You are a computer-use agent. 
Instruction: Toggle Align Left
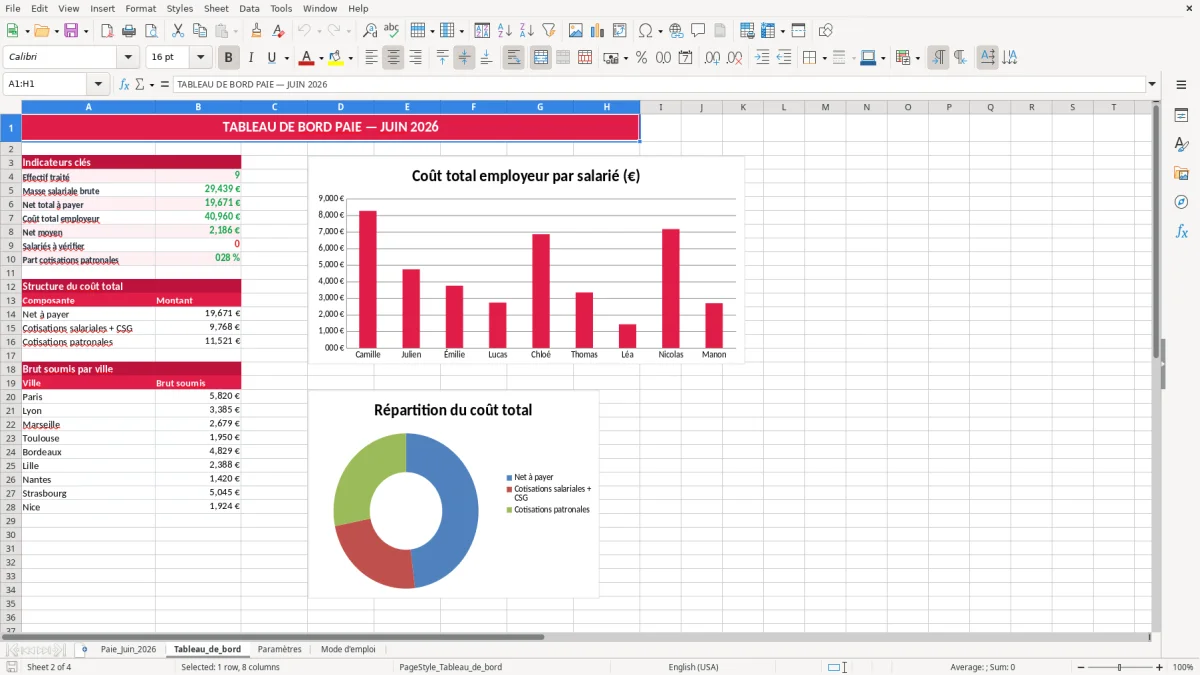click(371, 58)
